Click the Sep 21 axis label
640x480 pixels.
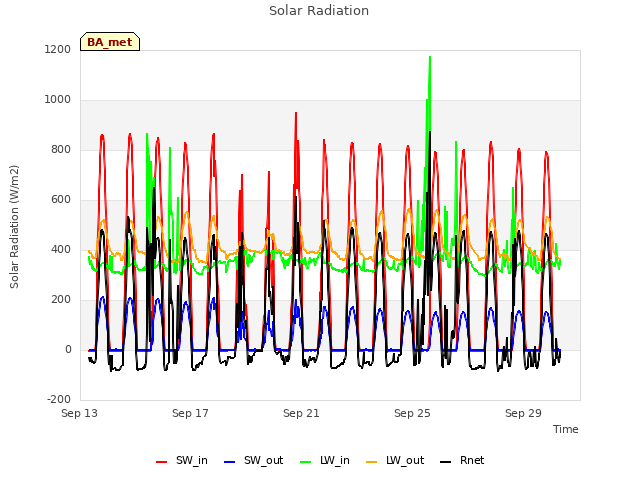point(301,413)
